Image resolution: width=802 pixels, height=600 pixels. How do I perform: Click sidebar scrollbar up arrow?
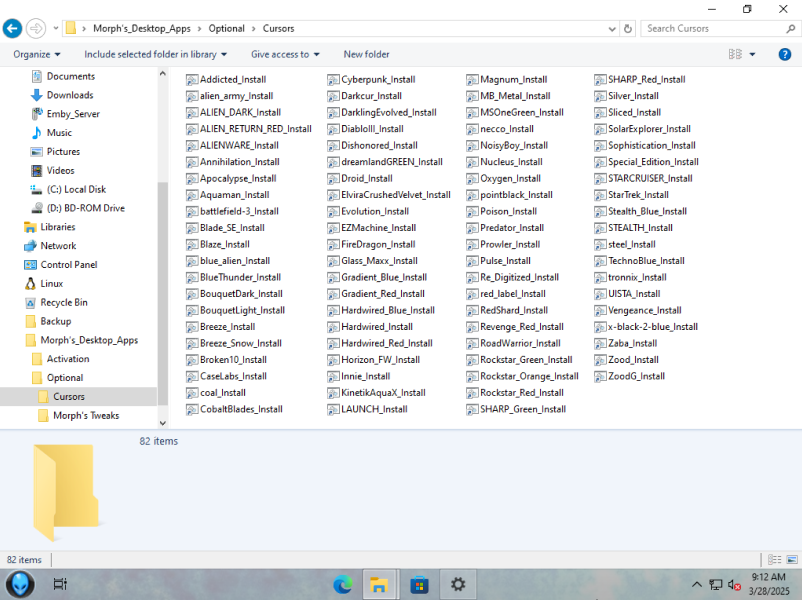point(163,74)
